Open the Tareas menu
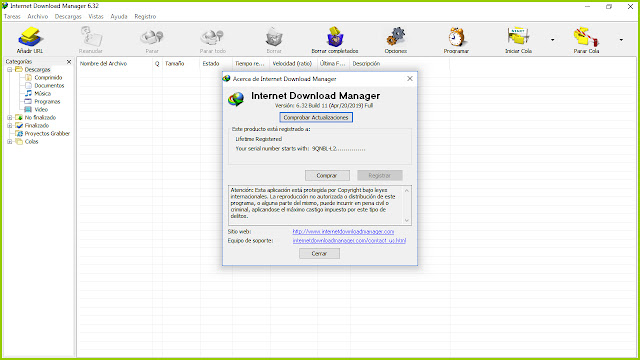The height and width of the screenshot is (360, 640). tap(12, 17)
